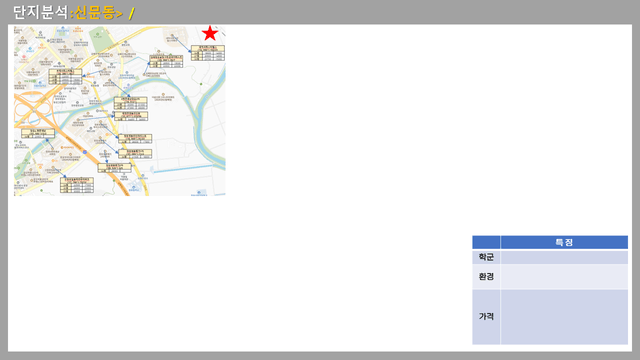Click the empty value cell next to 환경
Viewport: 640px width, 360px height.
click(564, 277)
